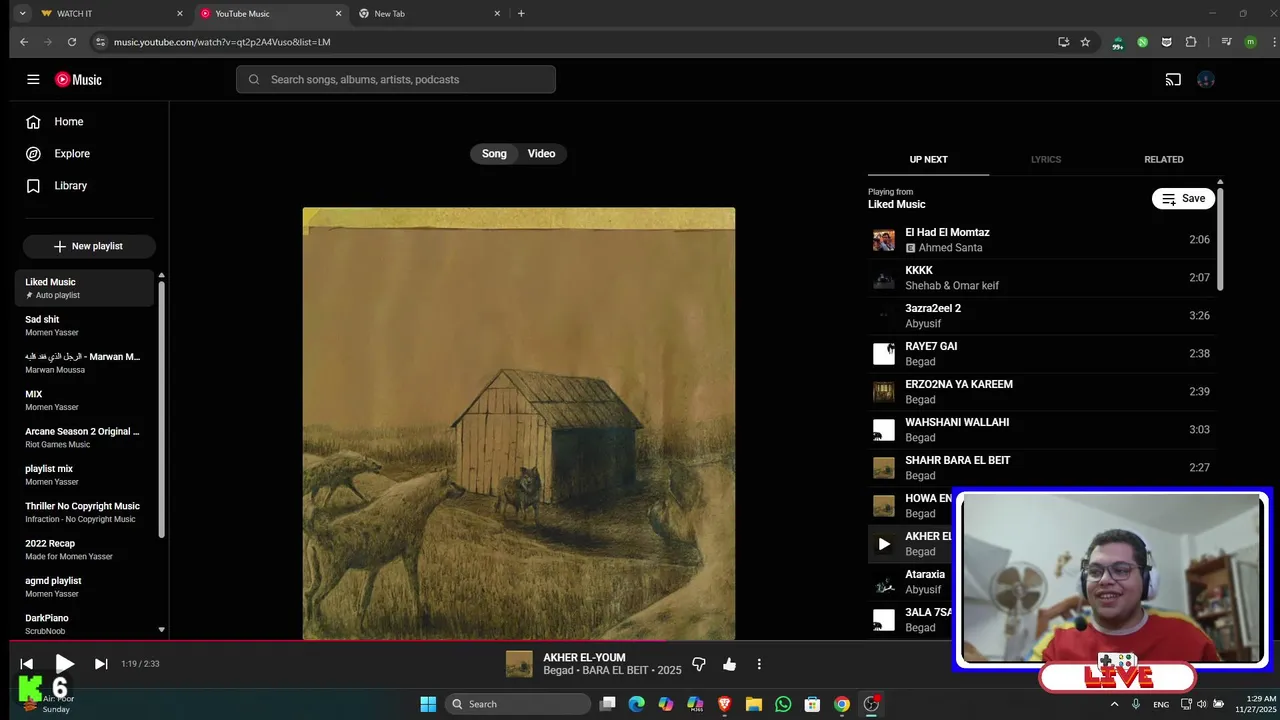Skip to the previous track
This screenshot has height=720, width=1280.
[27, 664]
